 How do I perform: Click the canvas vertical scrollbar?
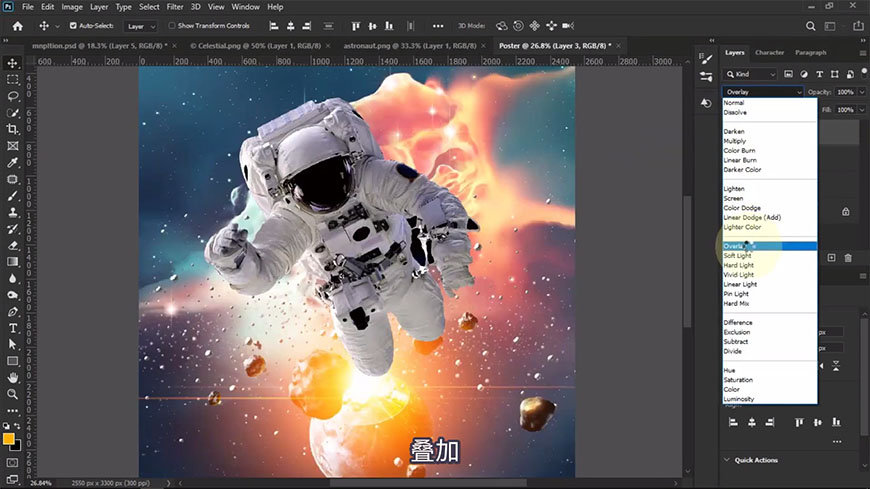687,261
